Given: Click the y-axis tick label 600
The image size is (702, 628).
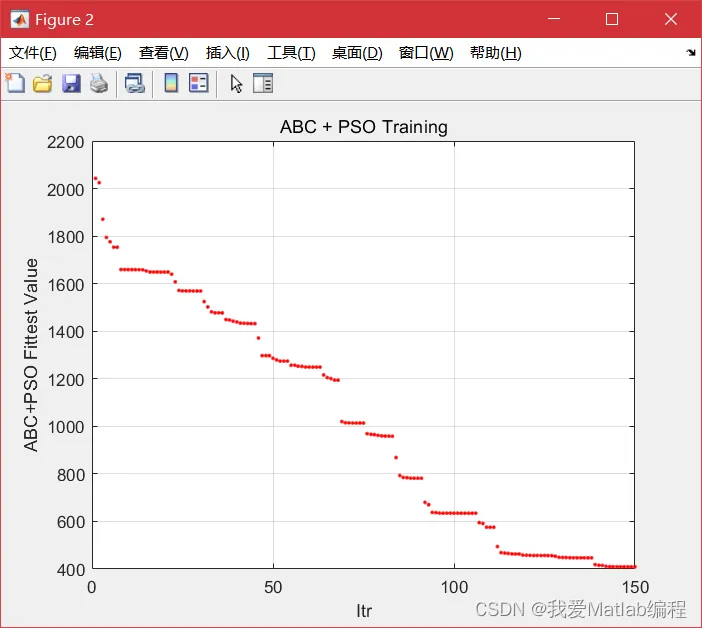Looking at the screenshot, I should (x=71, y=522).
